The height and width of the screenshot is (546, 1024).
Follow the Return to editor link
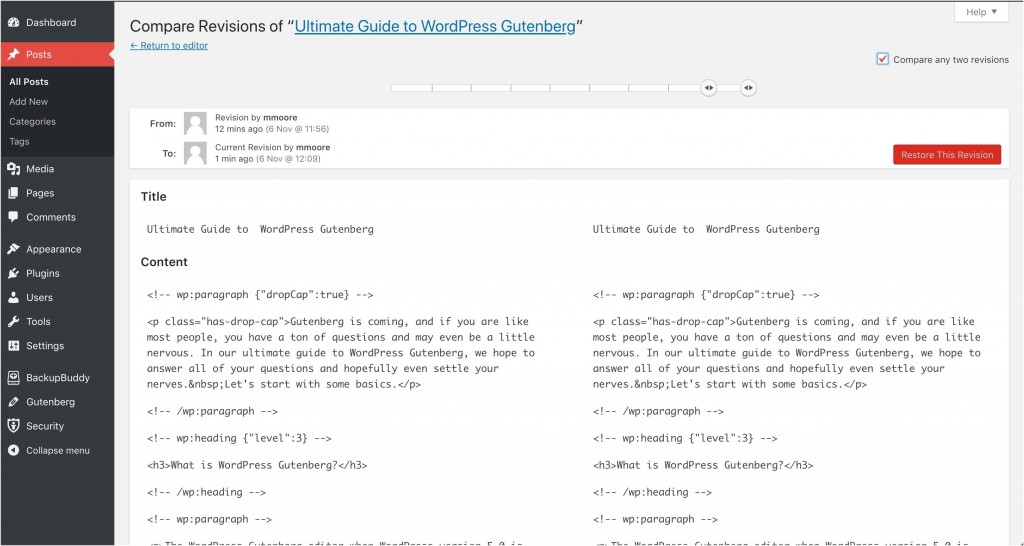pos(169,45)
